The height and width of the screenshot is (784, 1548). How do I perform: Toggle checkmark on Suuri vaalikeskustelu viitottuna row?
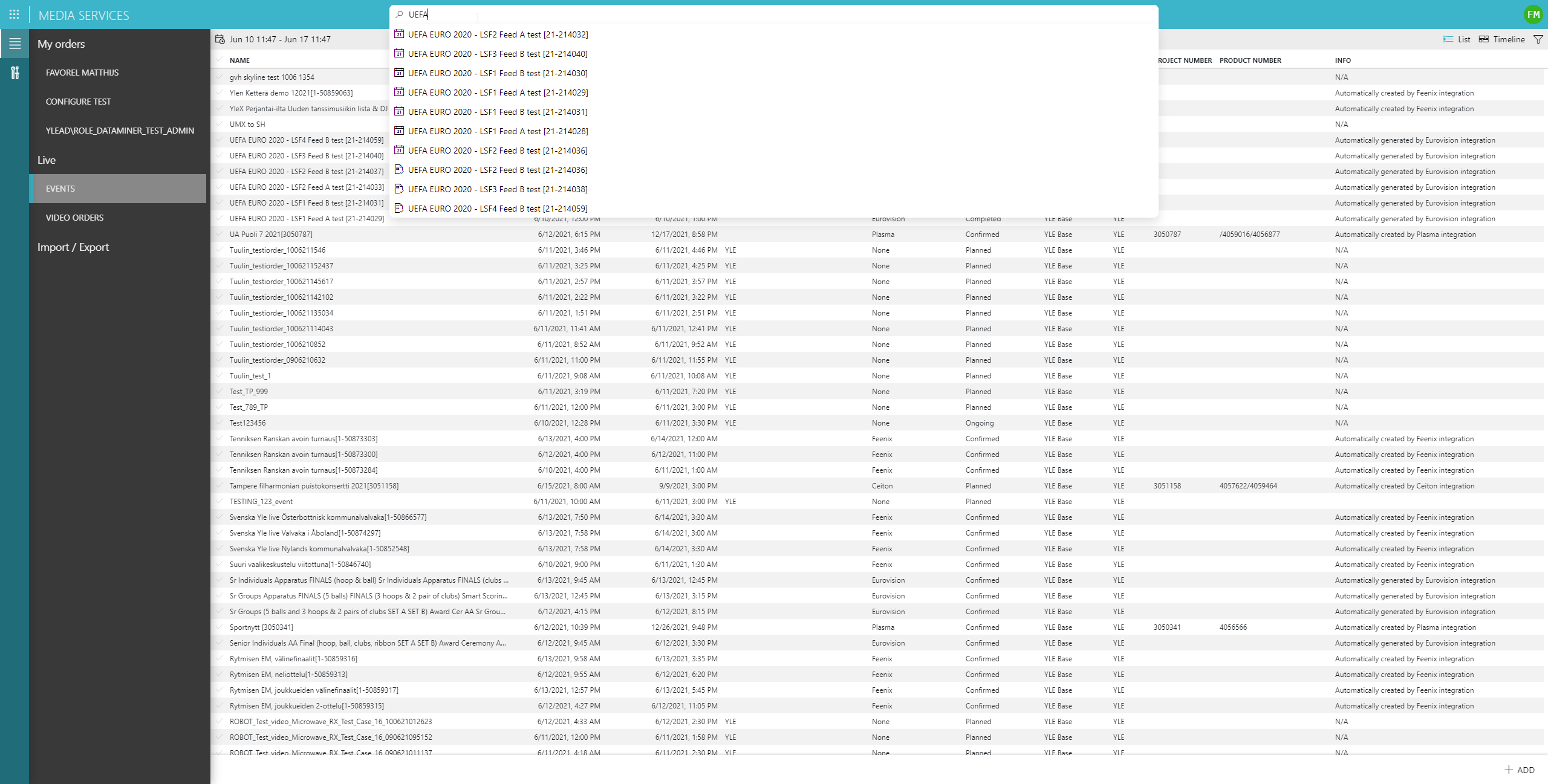(x=220, y=564)
